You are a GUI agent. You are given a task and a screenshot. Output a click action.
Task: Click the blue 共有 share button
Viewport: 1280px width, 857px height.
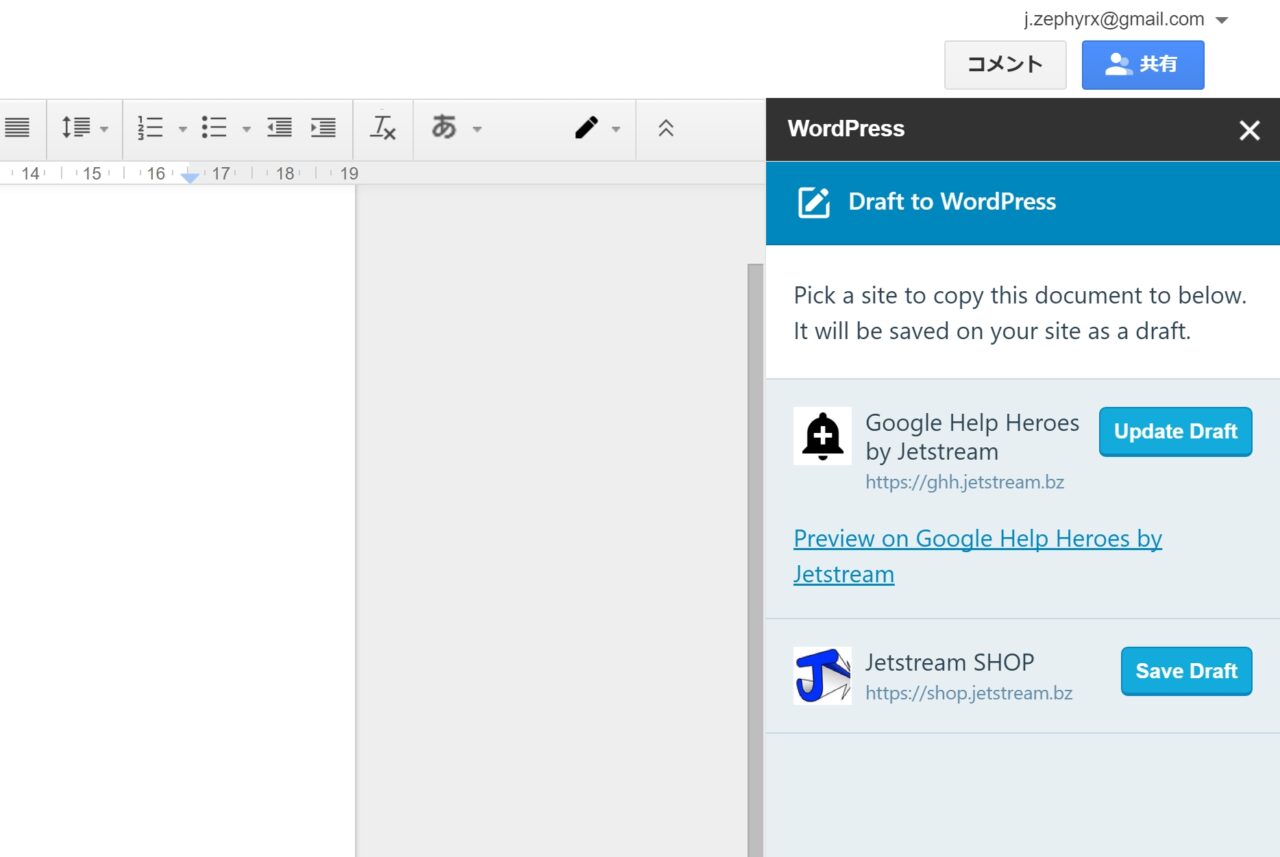click(x=1143, y=65)
